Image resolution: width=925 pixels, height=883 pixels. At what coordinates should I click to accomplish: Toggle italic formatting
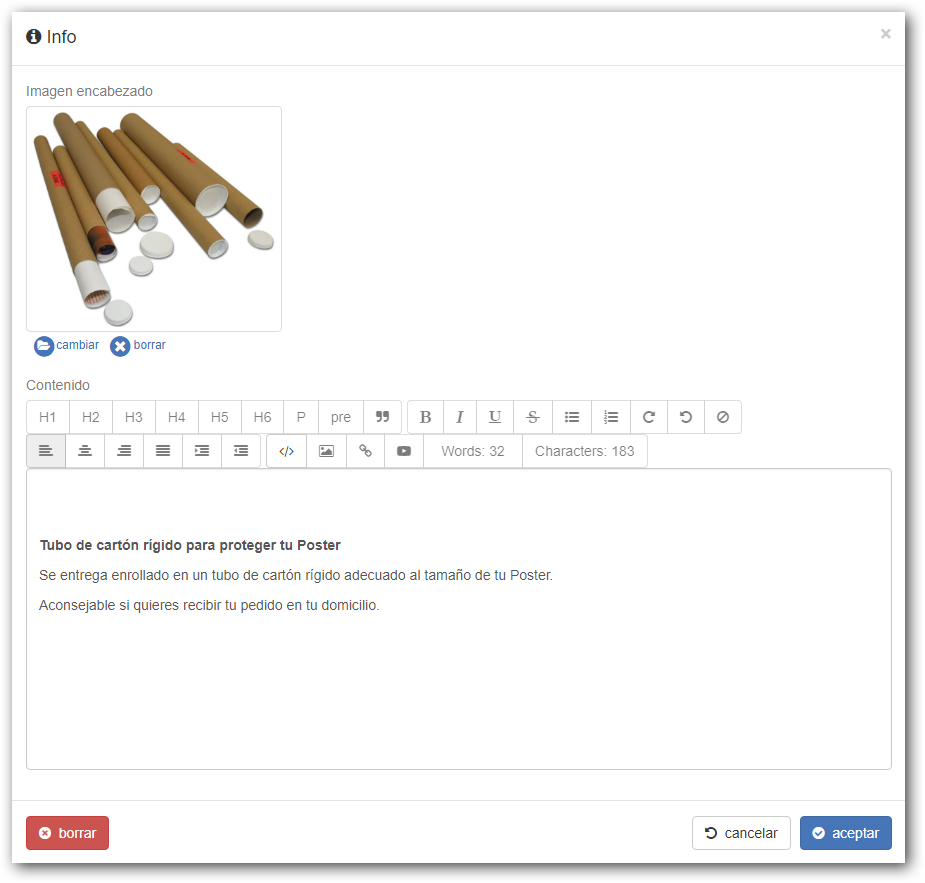460,417
